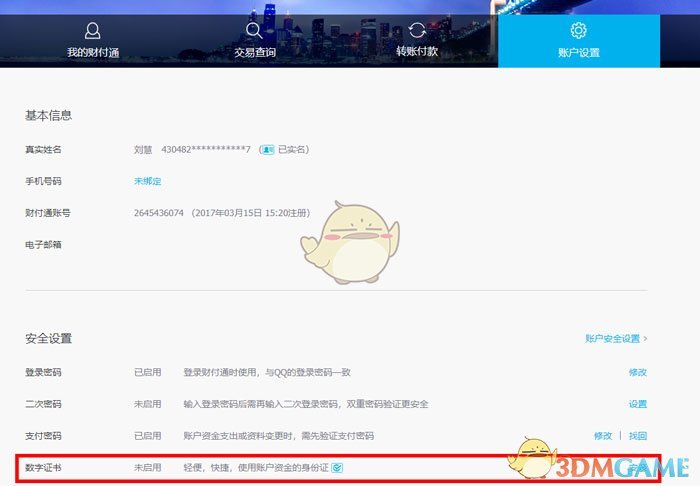Click 修改 for 支付密码

(603, 436)
